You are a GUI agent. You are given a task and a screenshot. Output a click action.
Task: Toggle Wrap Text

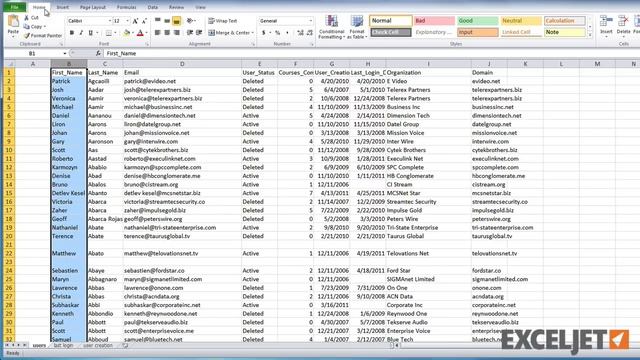[222, 21]
